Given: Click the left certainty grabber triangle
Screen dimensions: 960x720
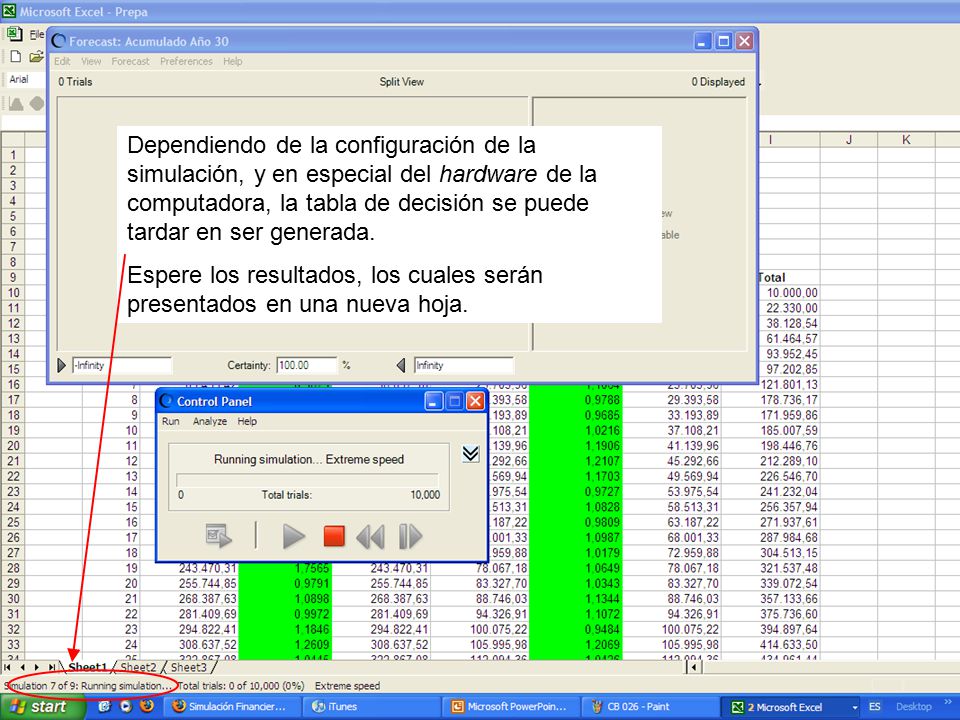Looking at the screenshot, I should (61, 366).
